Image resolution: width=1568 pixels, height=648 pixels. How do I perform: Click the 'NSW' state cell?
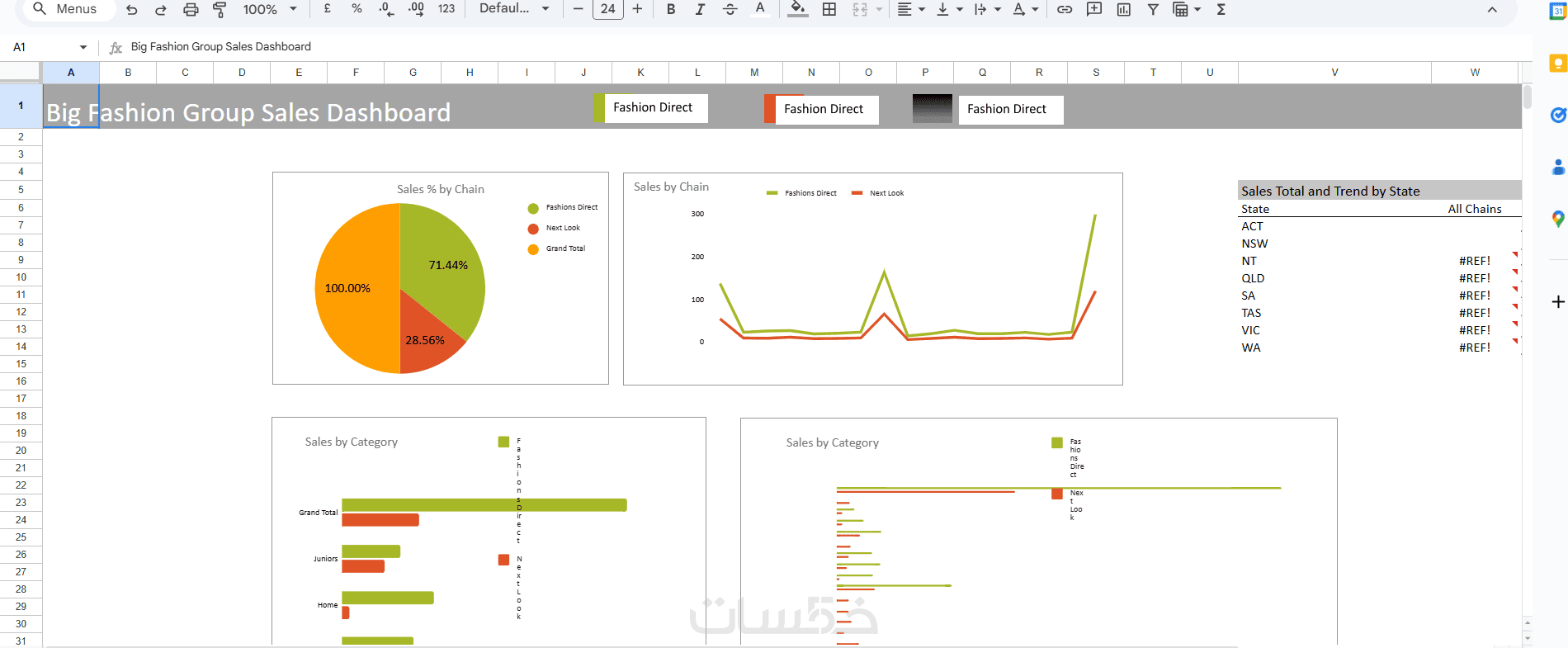tap(1254, 244)
